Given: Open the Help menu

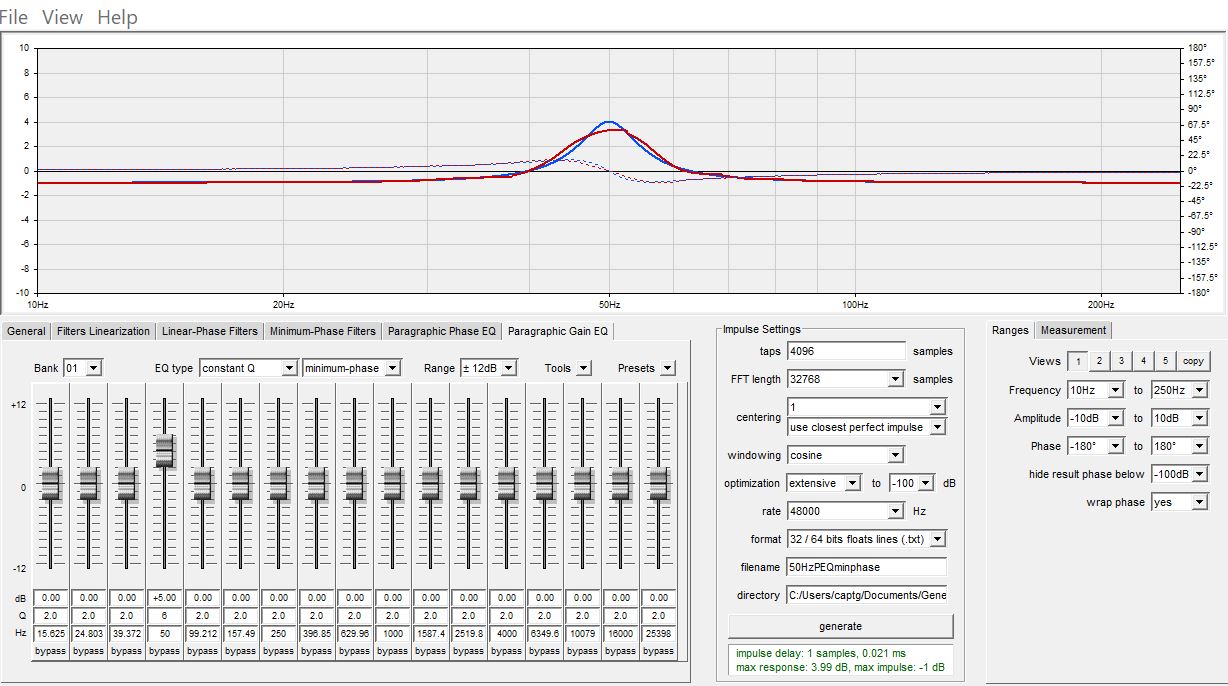Looking at the screenshot, I should pos(117,17).
